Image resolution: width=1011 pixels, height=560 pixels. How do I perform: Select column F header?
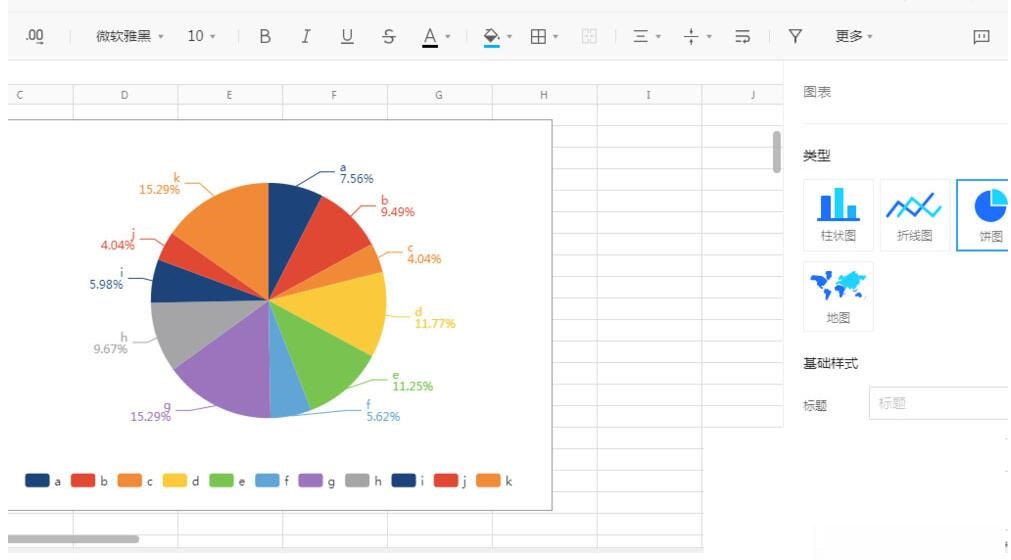334,95
